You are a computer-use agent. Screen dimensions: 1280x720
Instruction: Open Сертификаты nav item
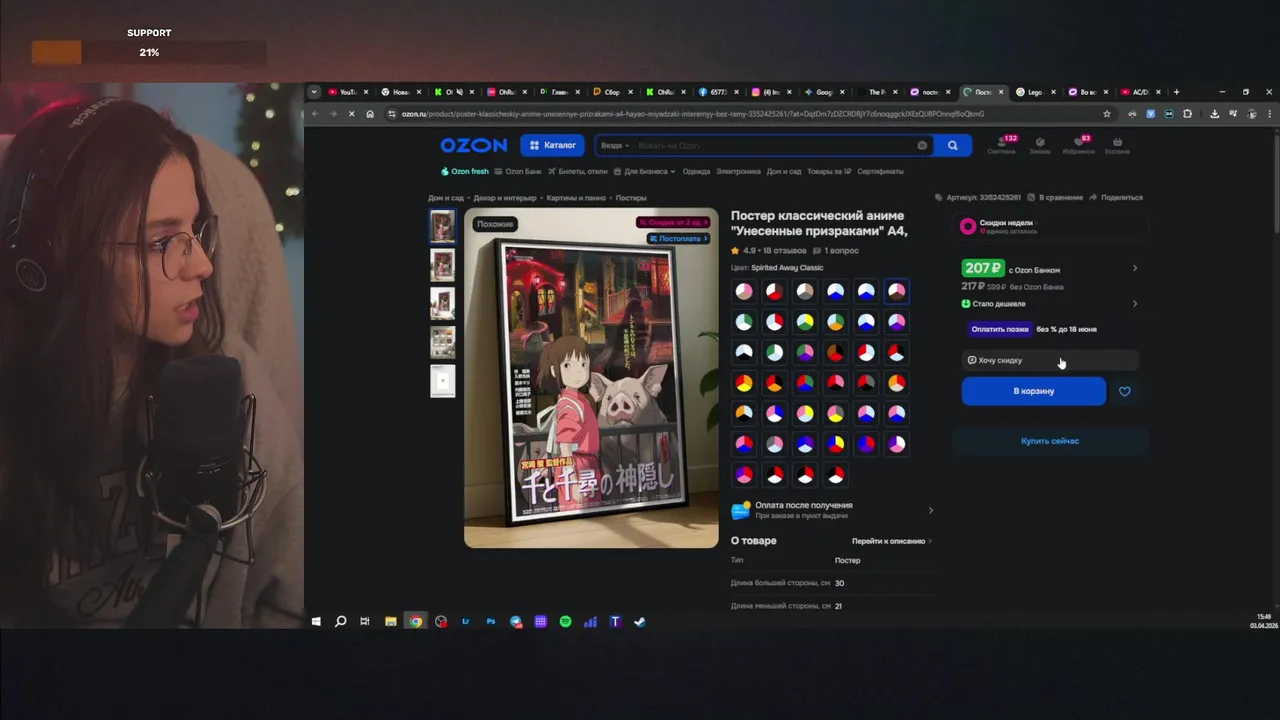880,171
